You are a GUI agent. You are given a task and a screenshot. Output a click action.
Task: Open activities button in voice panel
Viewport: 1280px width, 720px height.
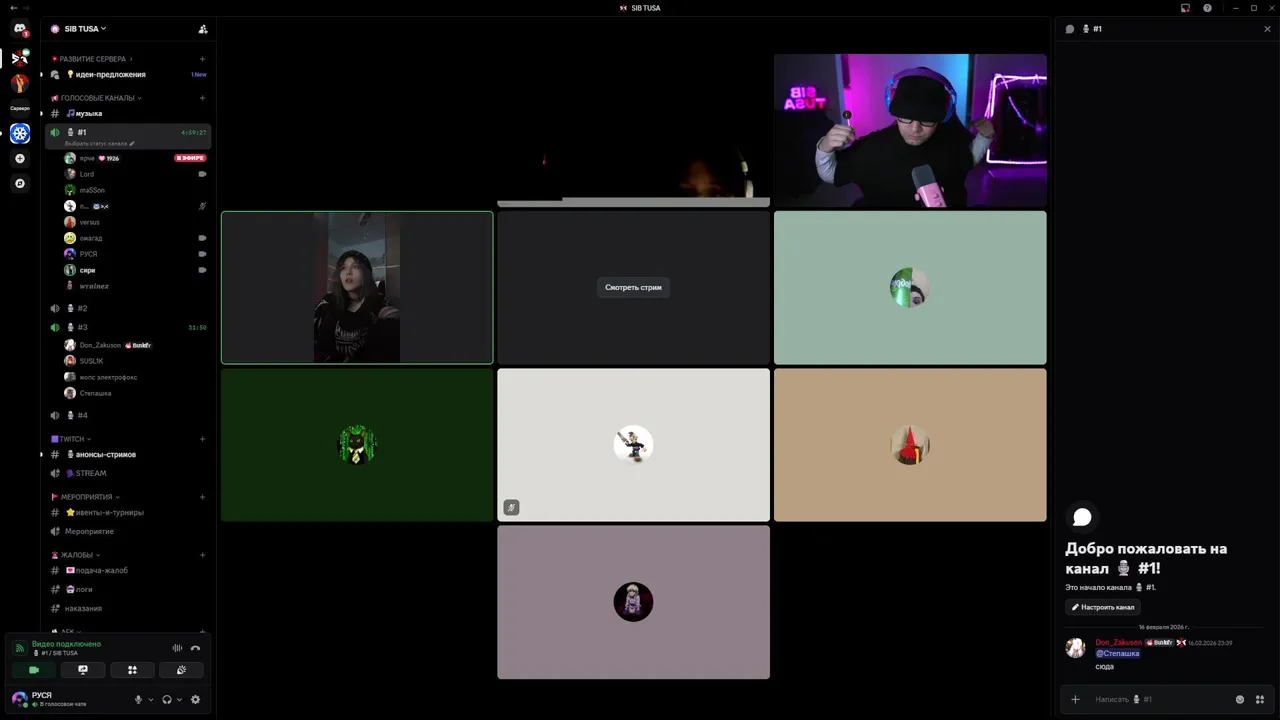coord(132,670)
